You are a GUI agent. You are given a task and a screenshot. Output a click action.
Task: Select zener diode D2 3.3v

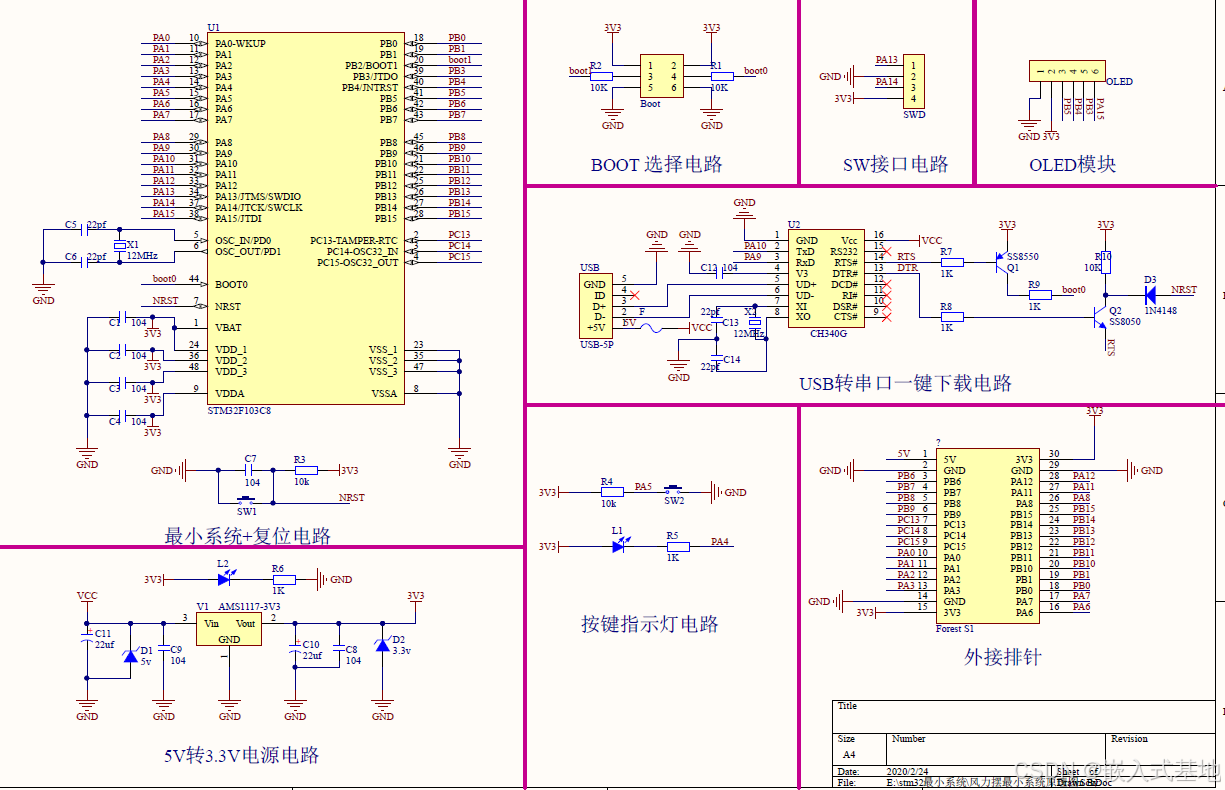coord(381,645)
